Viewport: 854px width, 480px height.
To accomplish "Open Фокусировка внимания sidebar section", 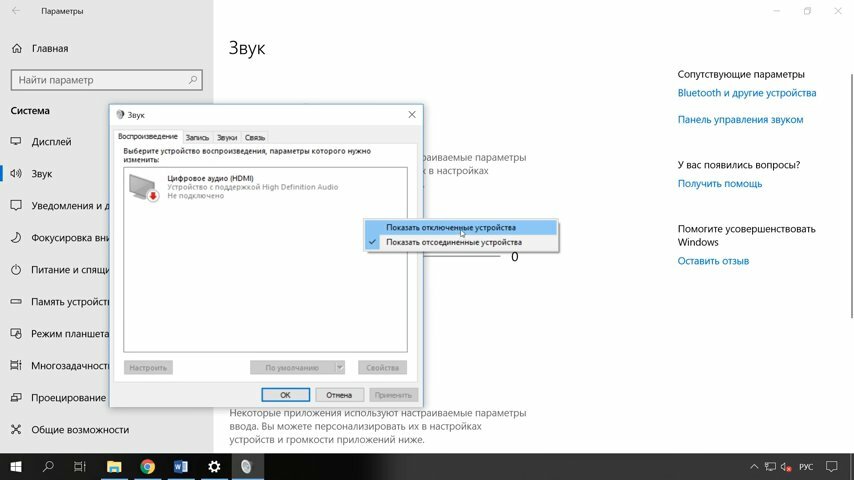I will pyautogui.click(x=59, y=238).
